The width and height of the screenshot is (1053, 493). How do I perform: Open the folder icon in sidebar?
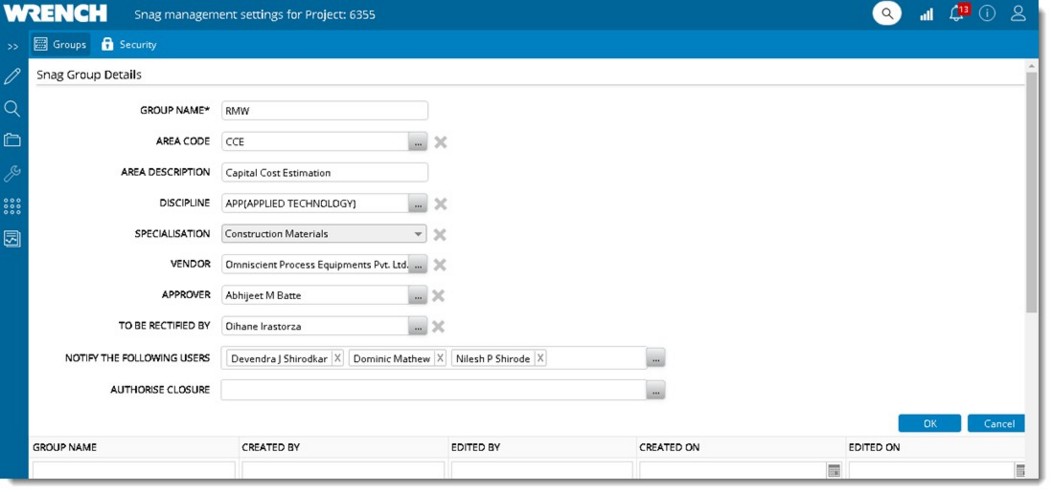(12, 140)
